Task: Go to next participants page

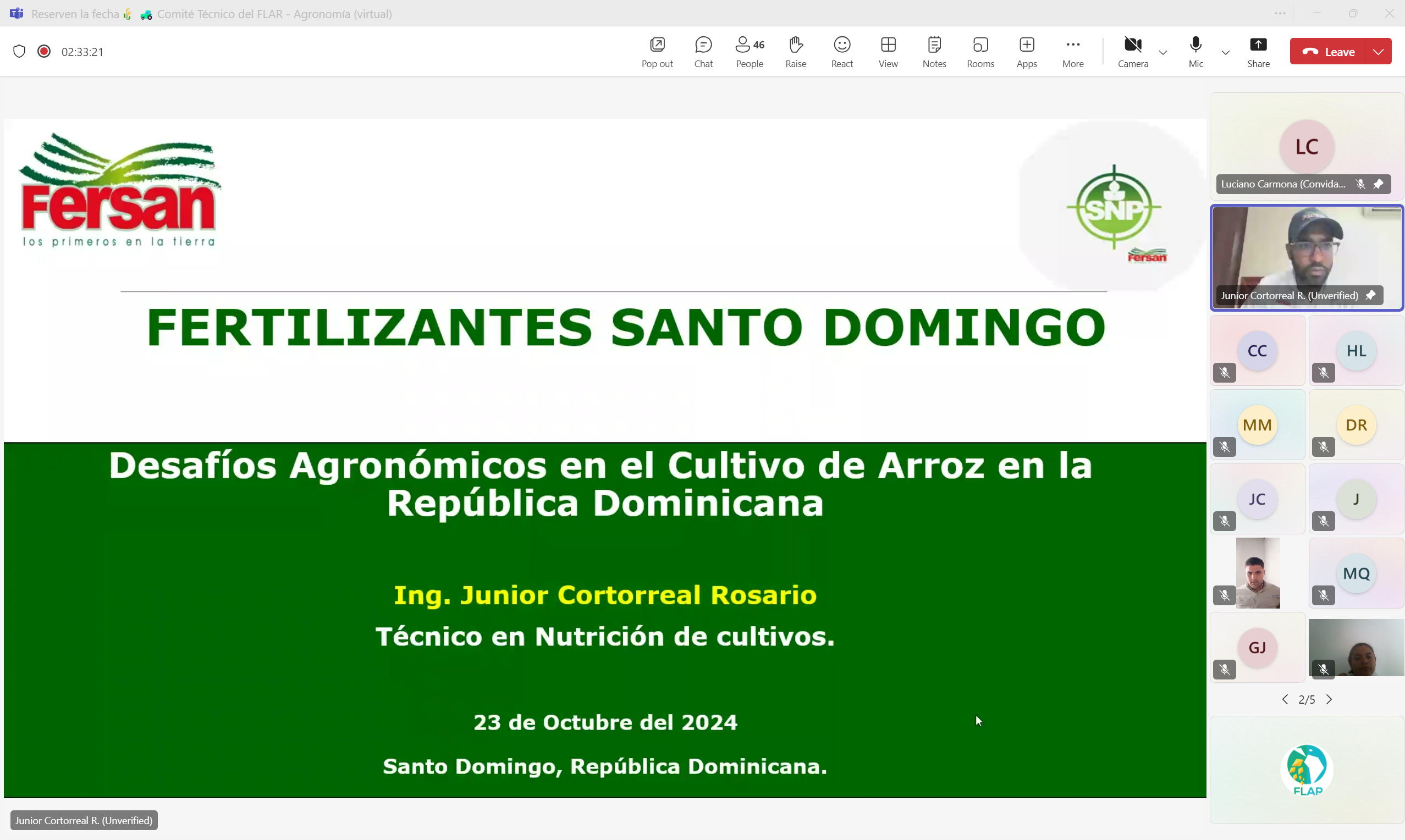Action: (1329, 700)
